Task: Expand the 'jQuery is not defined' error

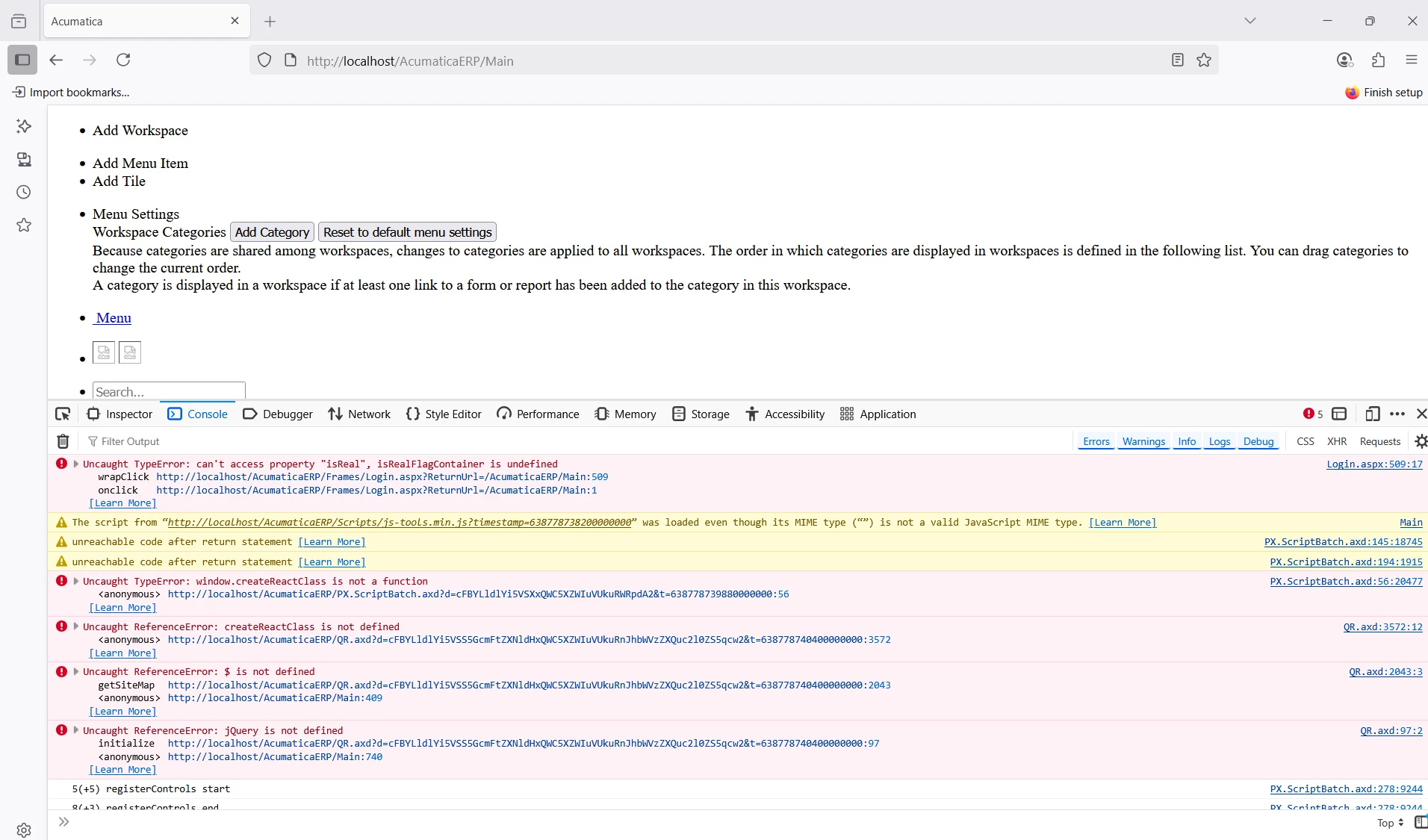Action: pyautogui.click(x=76, y=730)
